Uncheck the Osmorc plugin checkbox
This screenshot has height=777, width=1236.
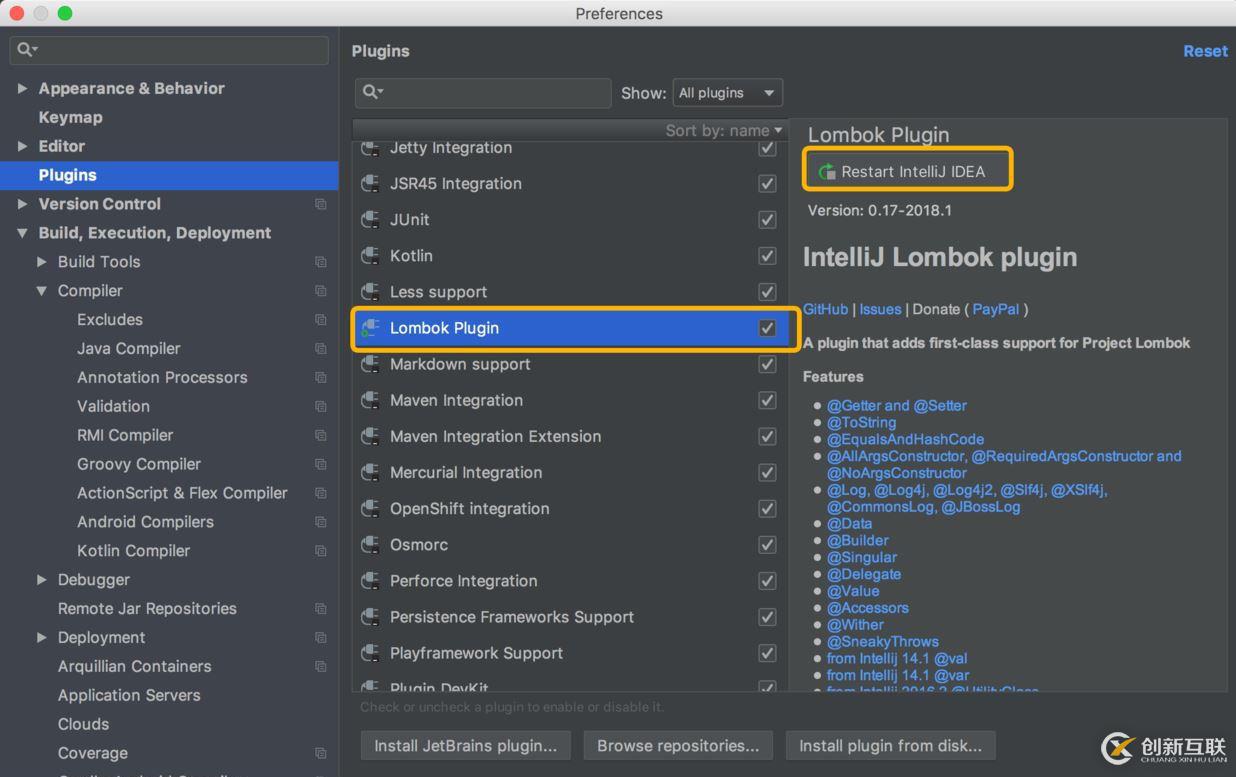767,545
